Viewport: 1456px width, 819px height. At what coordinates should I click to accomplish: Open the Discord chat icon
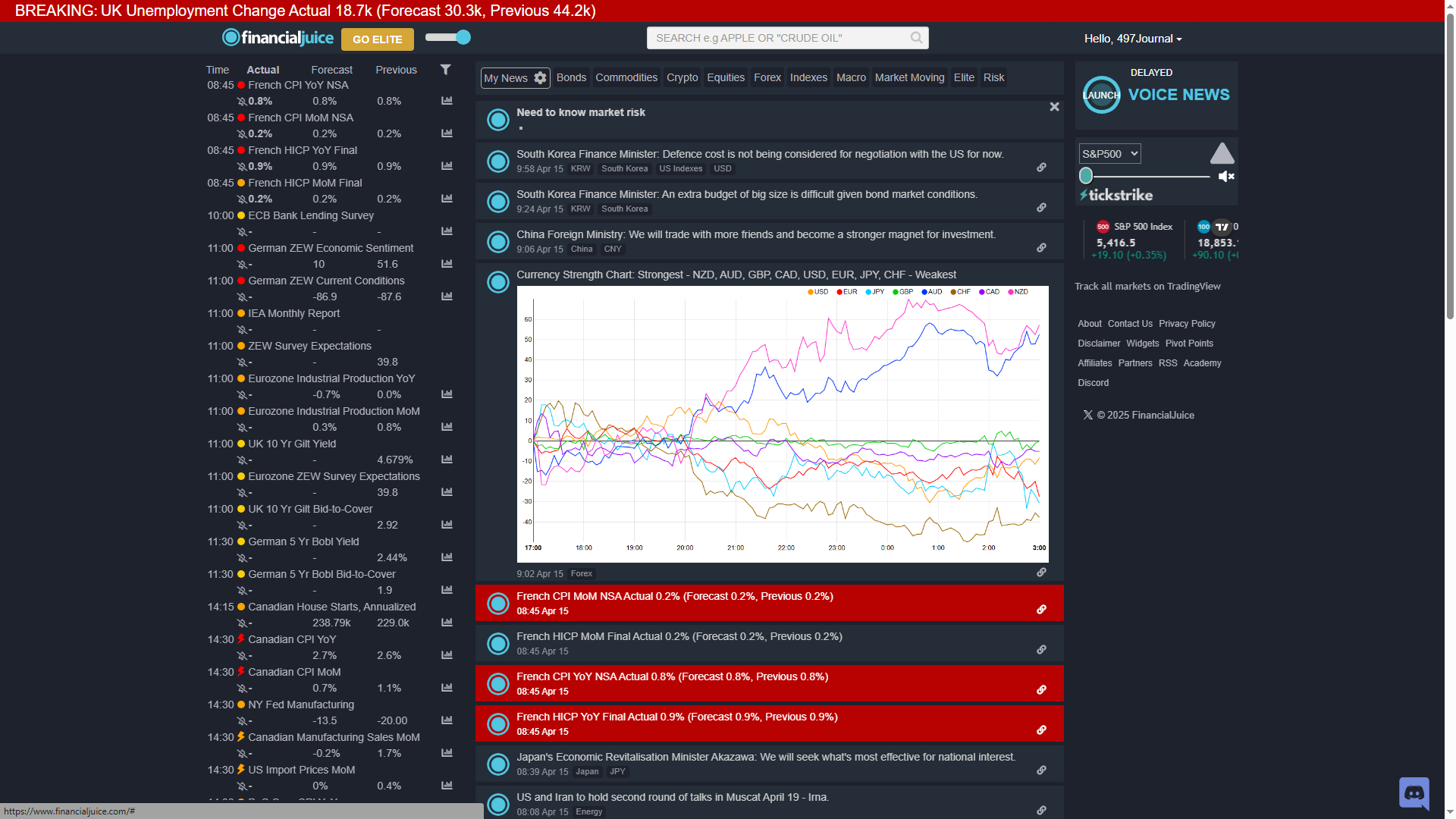pyautogui.click(x=1414, y=793)
